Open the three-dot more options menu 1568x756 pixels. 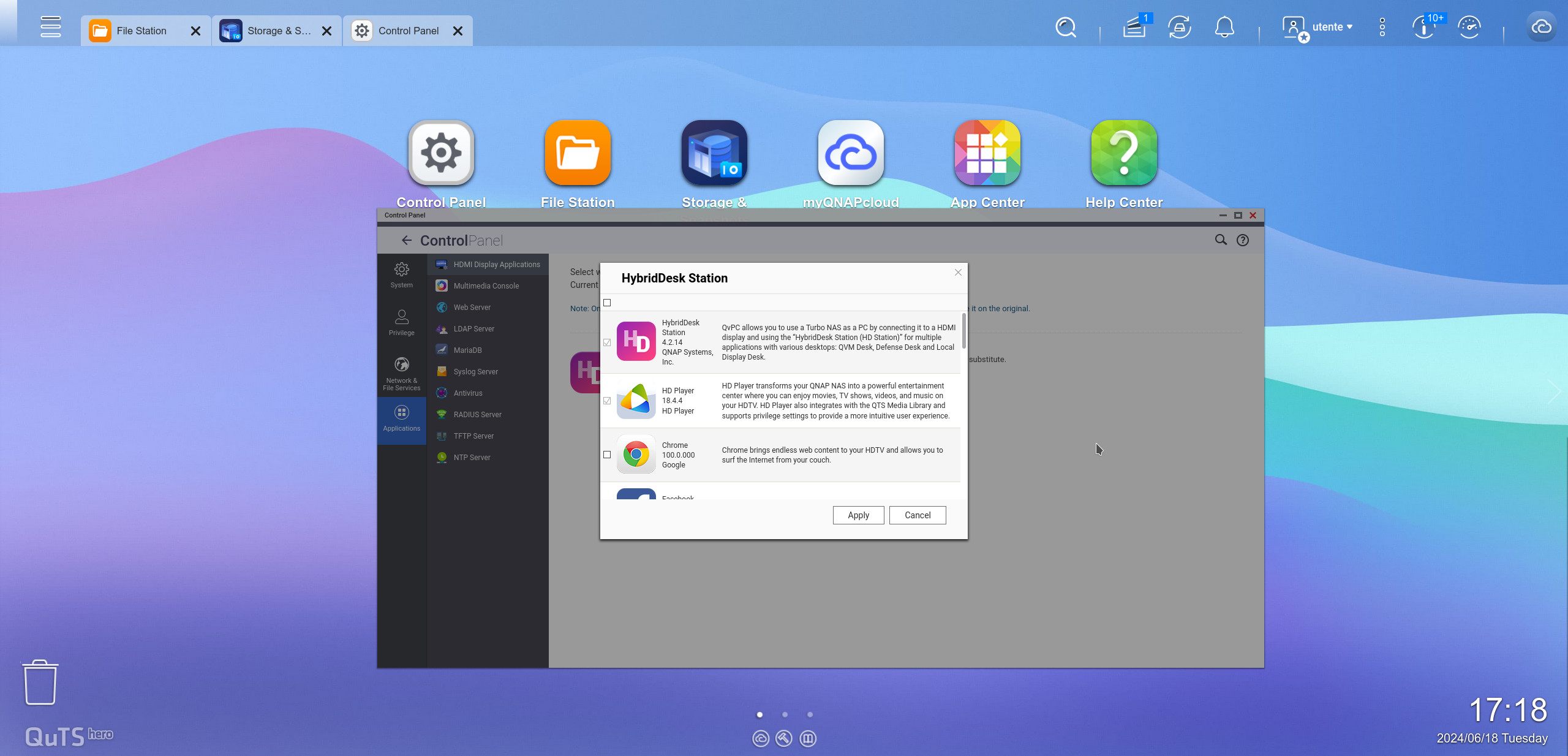(1382, 27)
